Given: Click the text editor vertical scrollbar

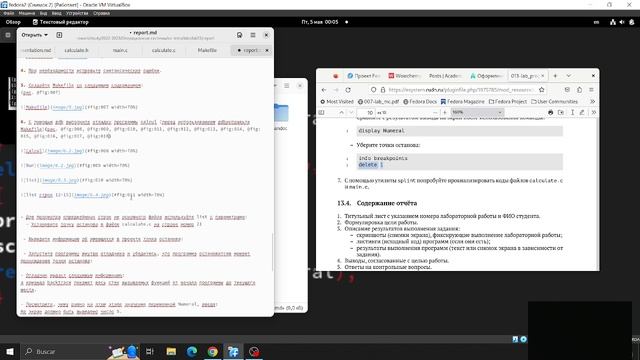Looking at the screenshot, I should 273,252.
